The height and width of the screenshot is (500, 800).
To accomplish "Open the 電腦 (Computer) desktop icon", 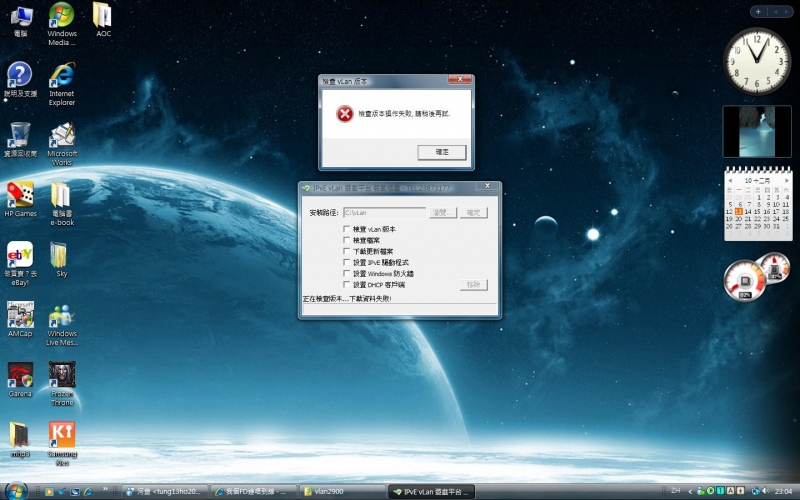I will coord(21,21).
